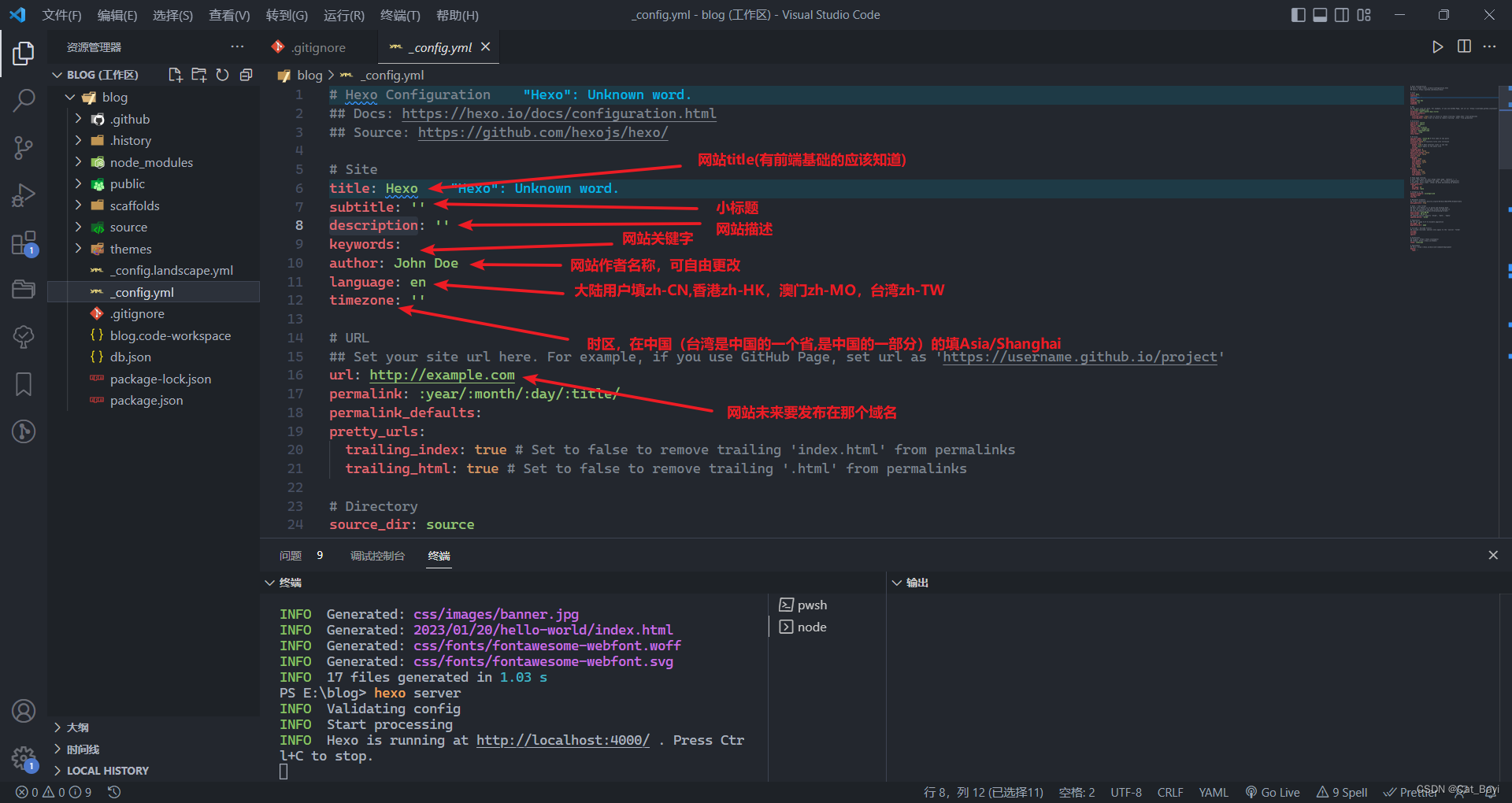The image size is (1512, 803).
Task: Click Go Live in status bar
Action: point(1273,792)
